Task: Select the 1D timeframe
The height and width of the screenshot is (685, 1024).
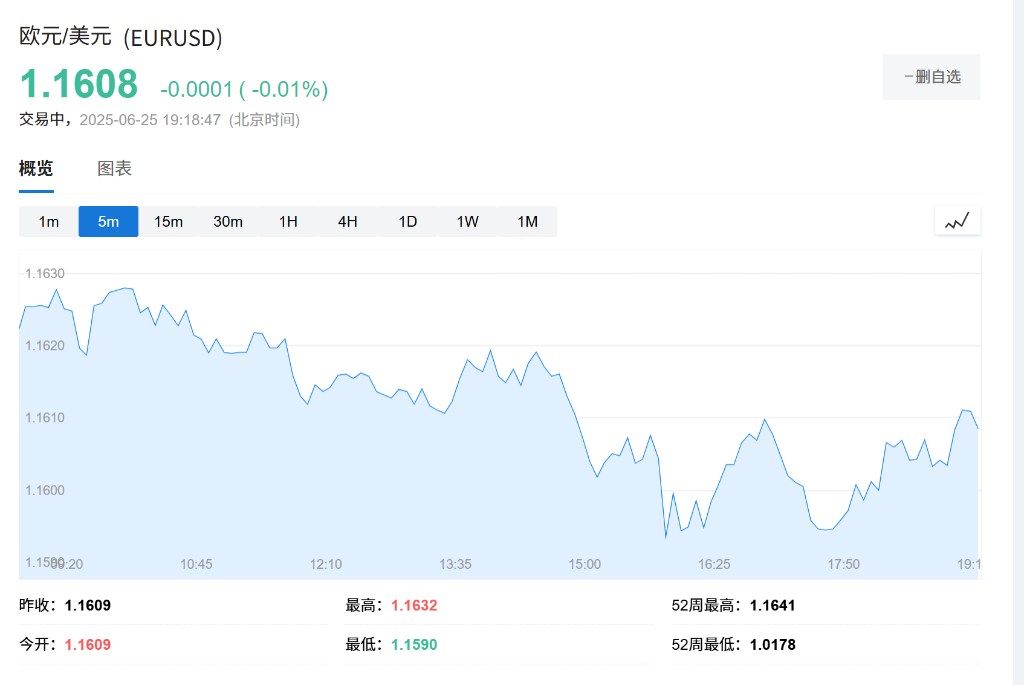Action: [407, 221]
